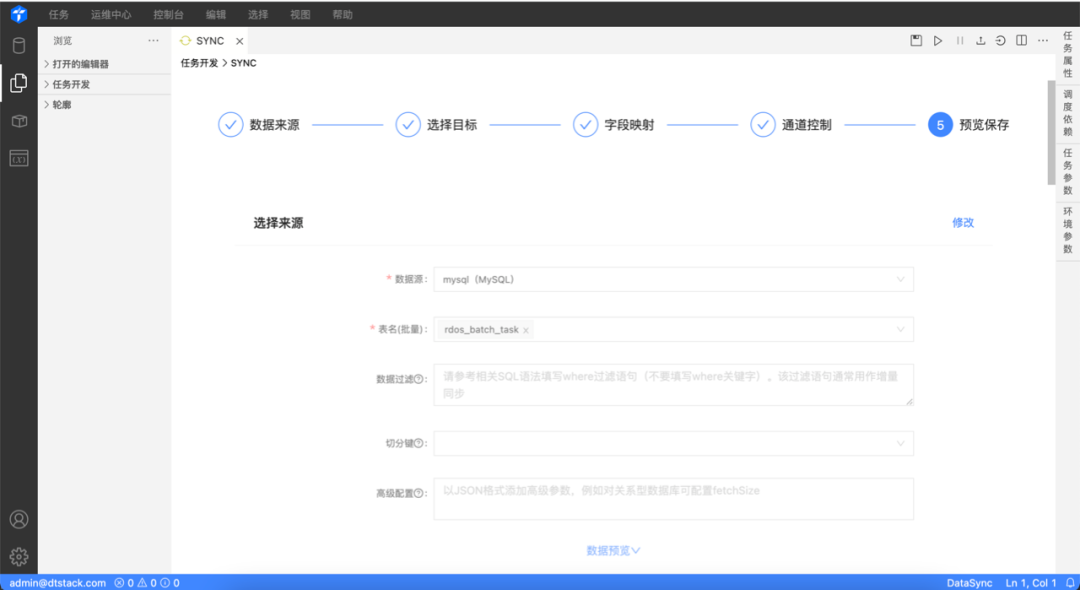Open the 选择 menu
1080x590 pixels.
coord(258,14)
